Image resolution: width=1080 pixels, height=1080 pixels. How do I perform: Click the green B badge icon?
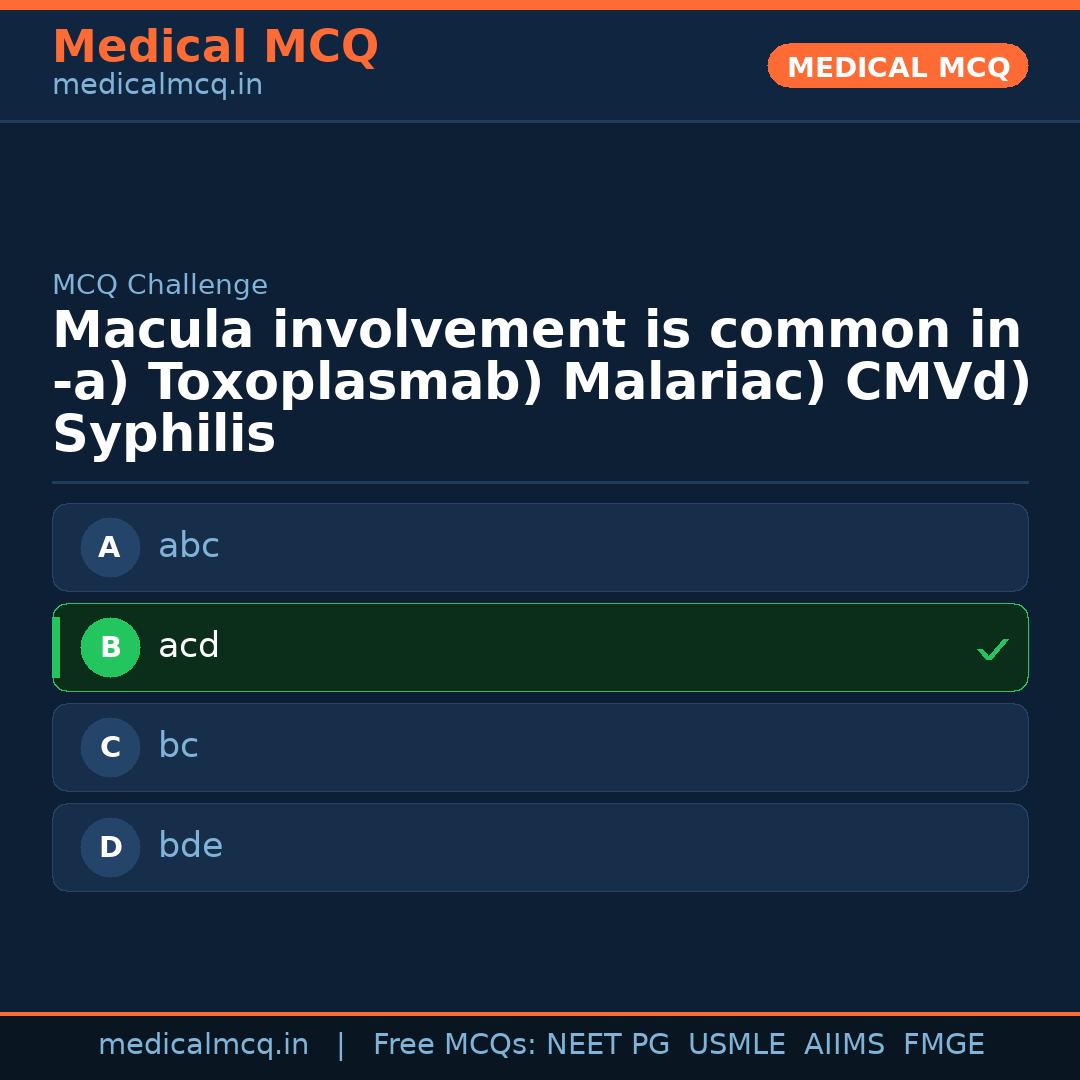110,647
